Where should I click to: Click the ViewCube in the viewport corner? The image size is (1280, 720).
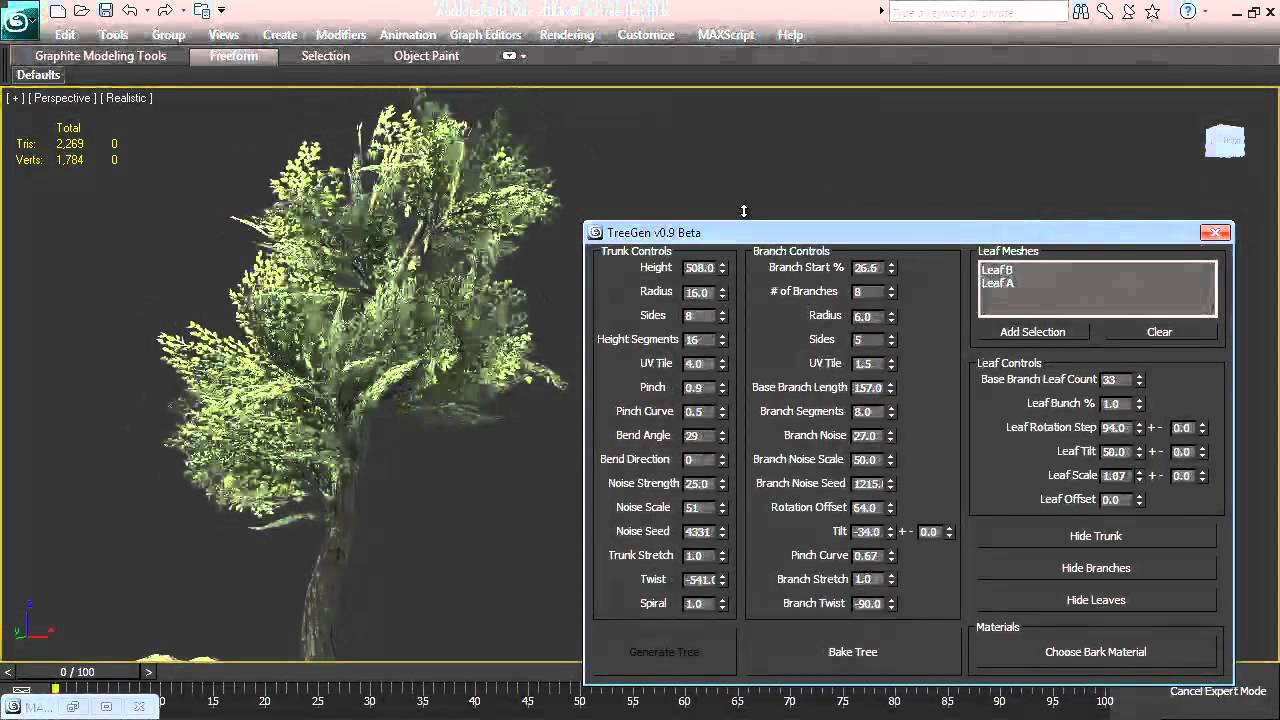(x=1225, y=141)
